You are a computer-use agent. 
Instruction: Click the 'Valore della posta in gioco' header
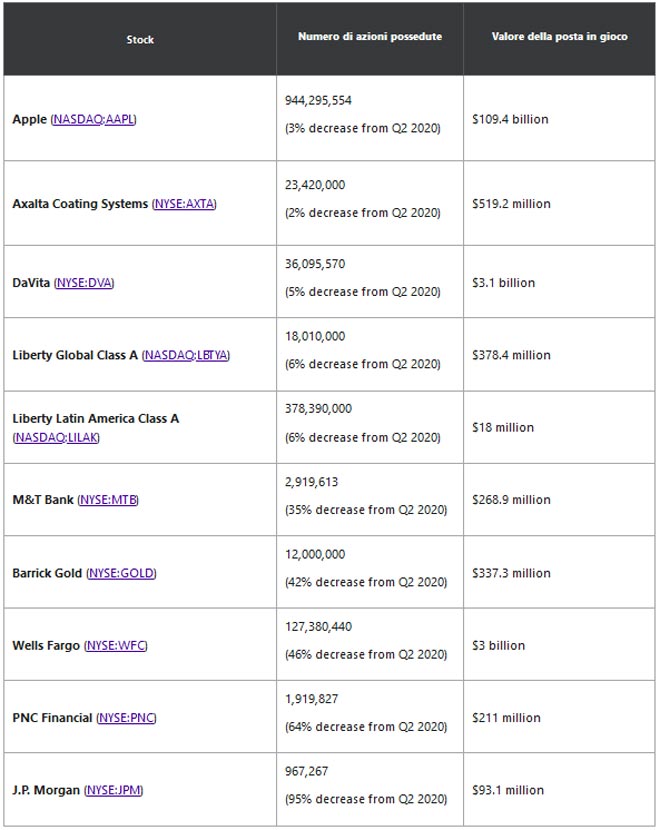point(559,37)
